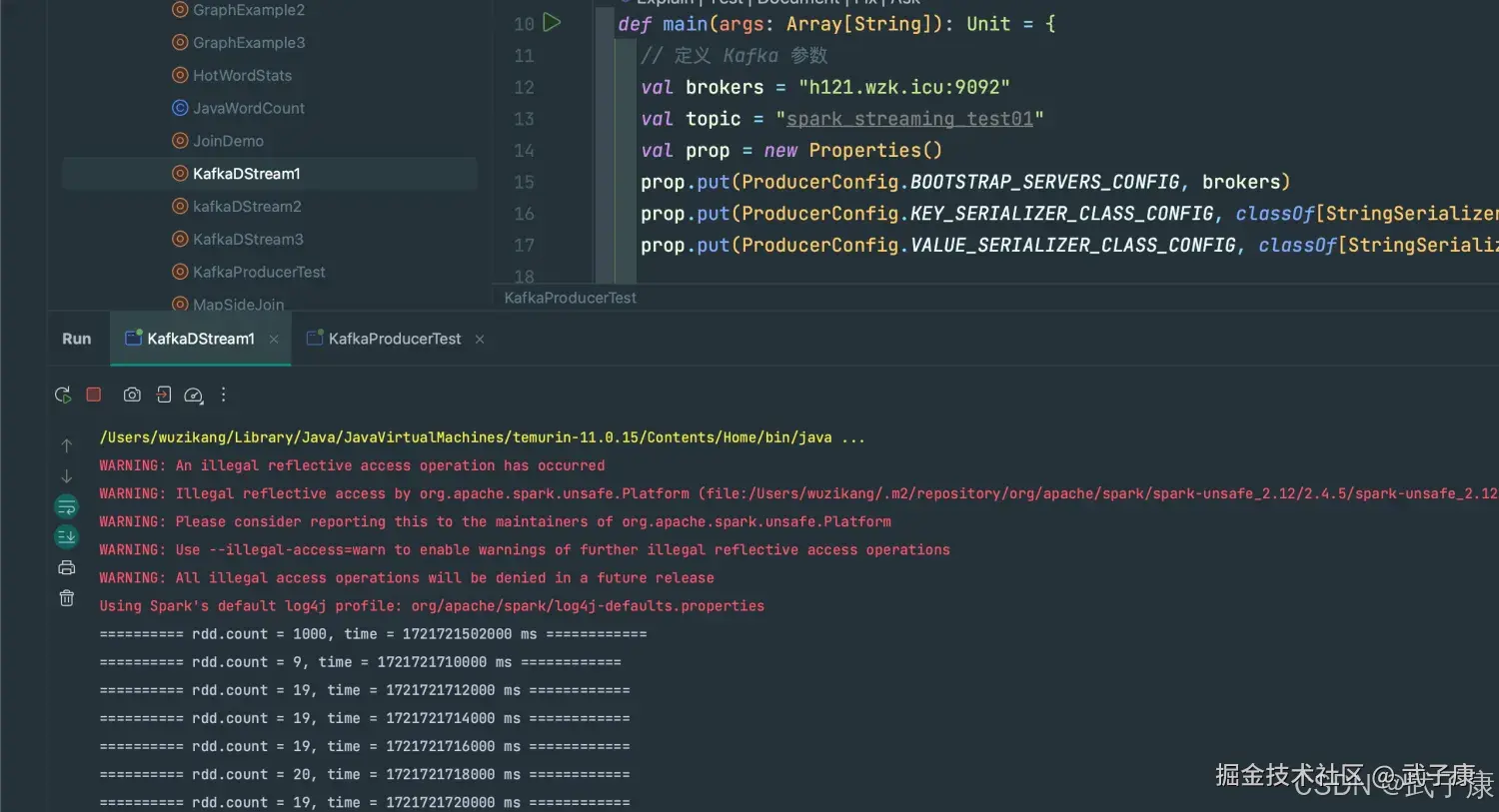
Task: Open GraphExample3 in the project tree
Action: pos(249,43)
